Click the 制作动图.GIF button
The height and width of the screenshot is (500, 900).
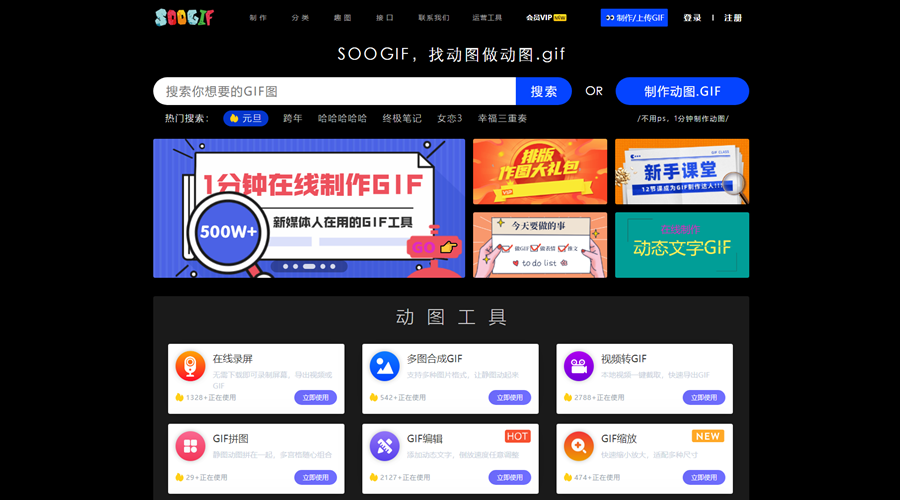(682, 91)
